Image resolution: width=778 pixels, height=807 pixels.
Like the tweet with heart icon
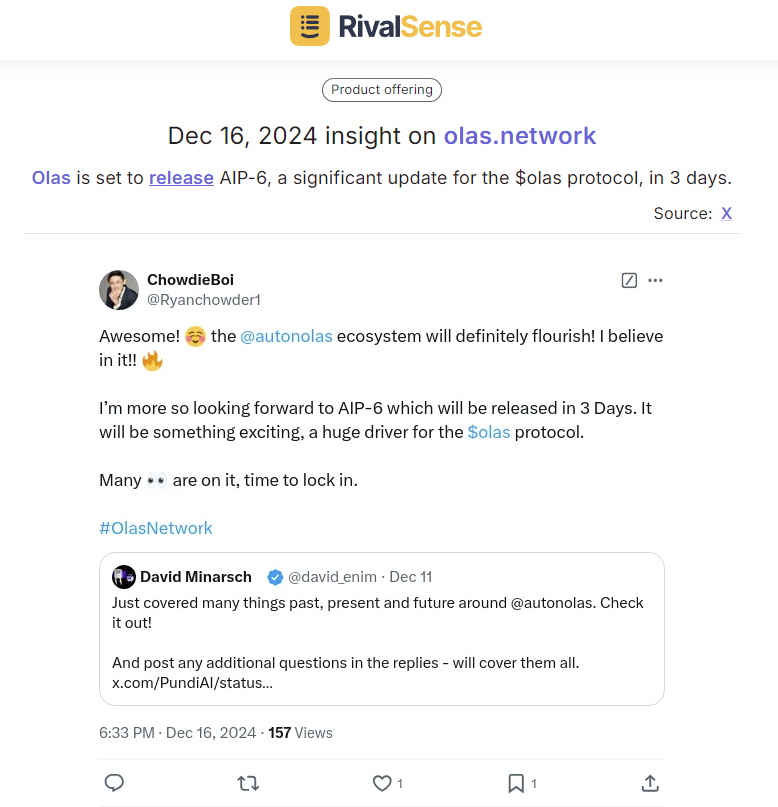(x=382, y=783)
